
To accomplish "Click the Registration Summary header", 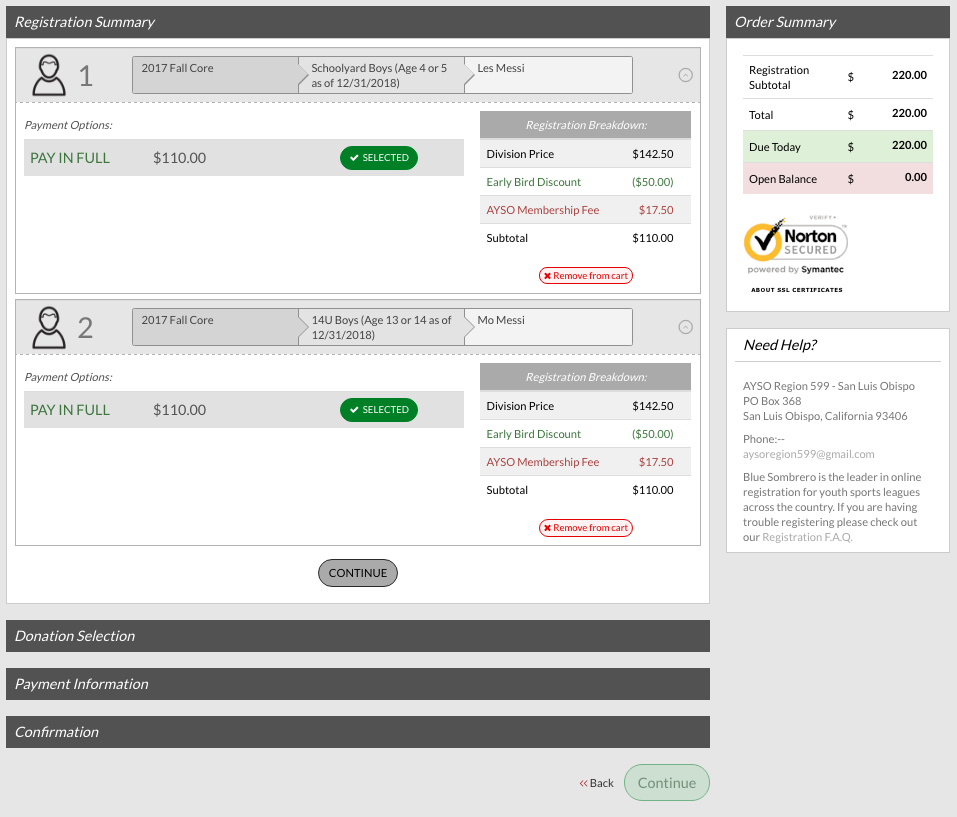I will point(357,22).
